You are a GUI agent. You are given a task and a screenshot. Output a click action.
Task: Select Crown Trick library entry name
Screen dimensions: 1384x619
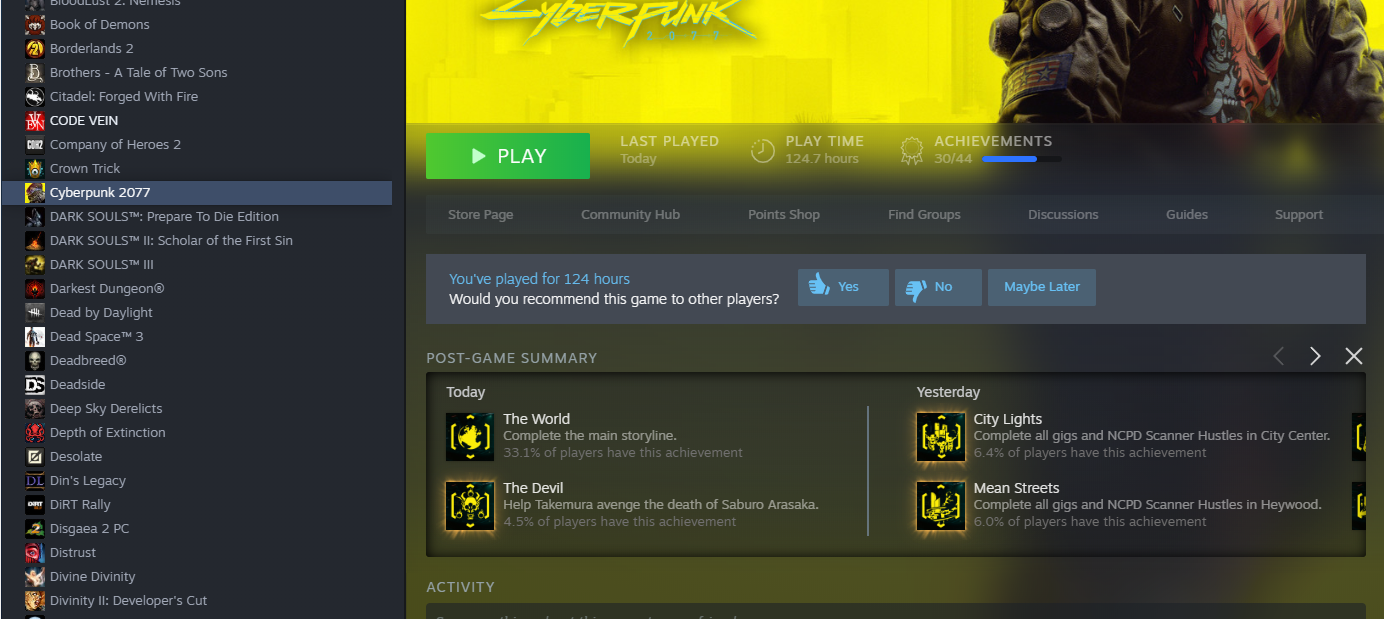point(85,168)
